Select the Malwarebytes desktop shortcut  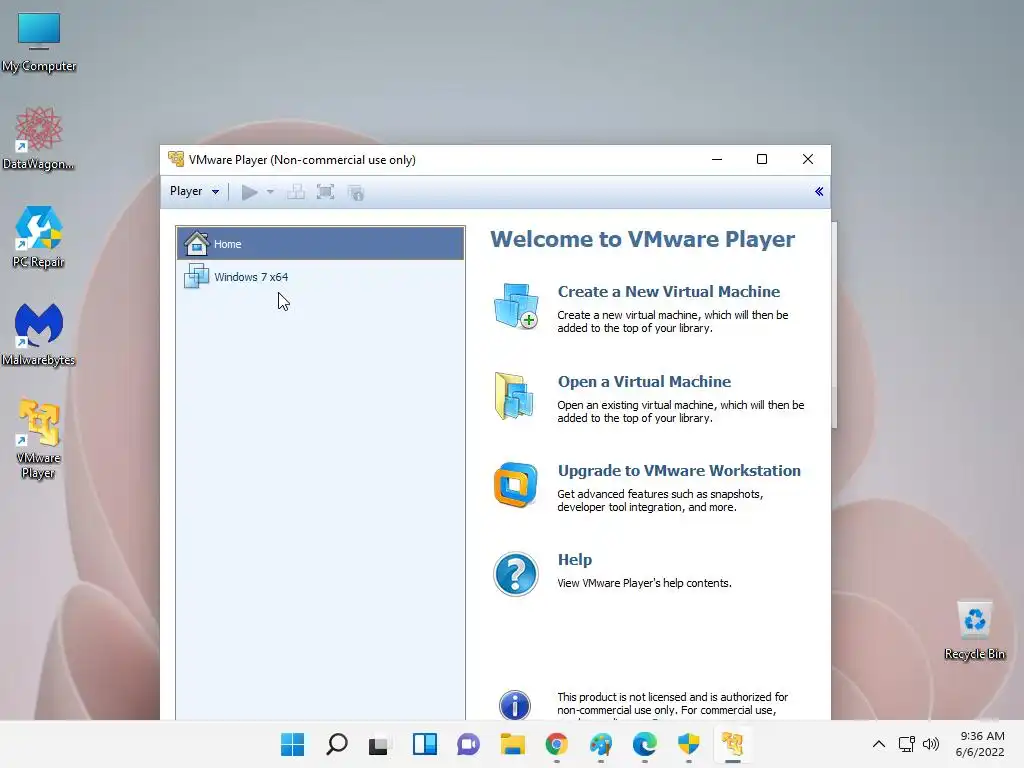(x=39, y=334)
